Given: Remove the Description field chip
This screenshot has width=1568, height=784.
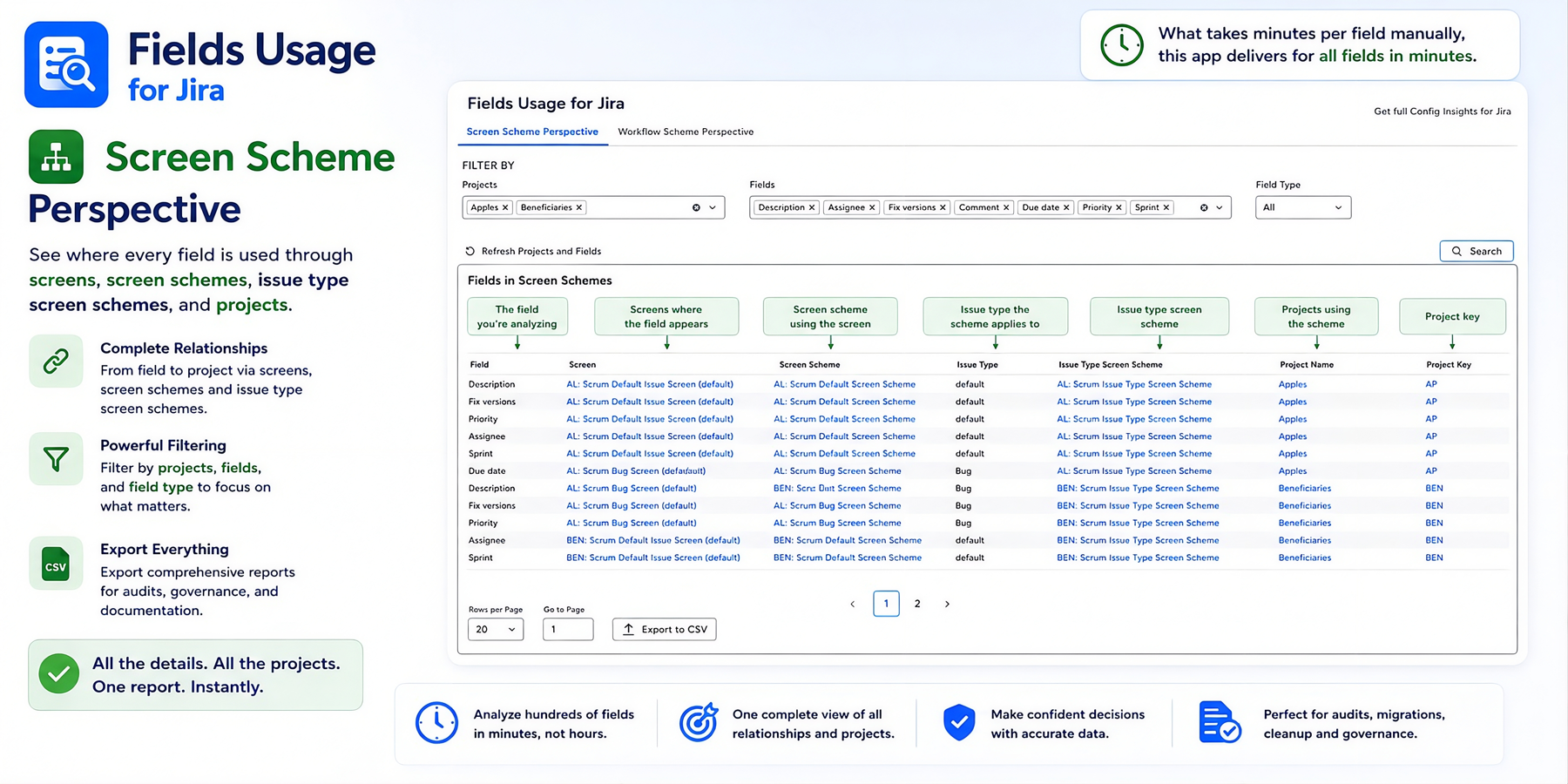Looking at the screenshot, I should [x=812, y=207].
